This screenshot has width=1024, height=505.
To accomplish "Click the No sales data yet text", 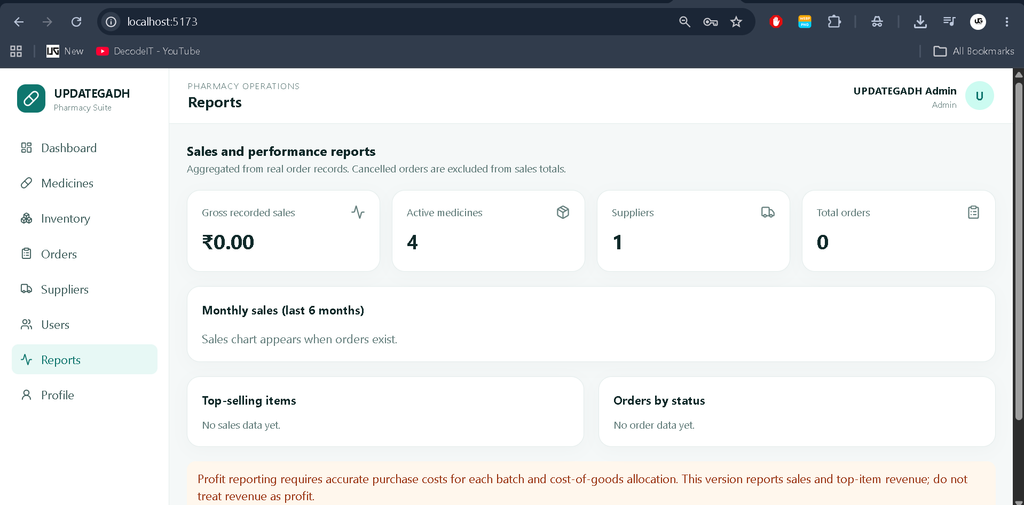I will coord(241,425).
